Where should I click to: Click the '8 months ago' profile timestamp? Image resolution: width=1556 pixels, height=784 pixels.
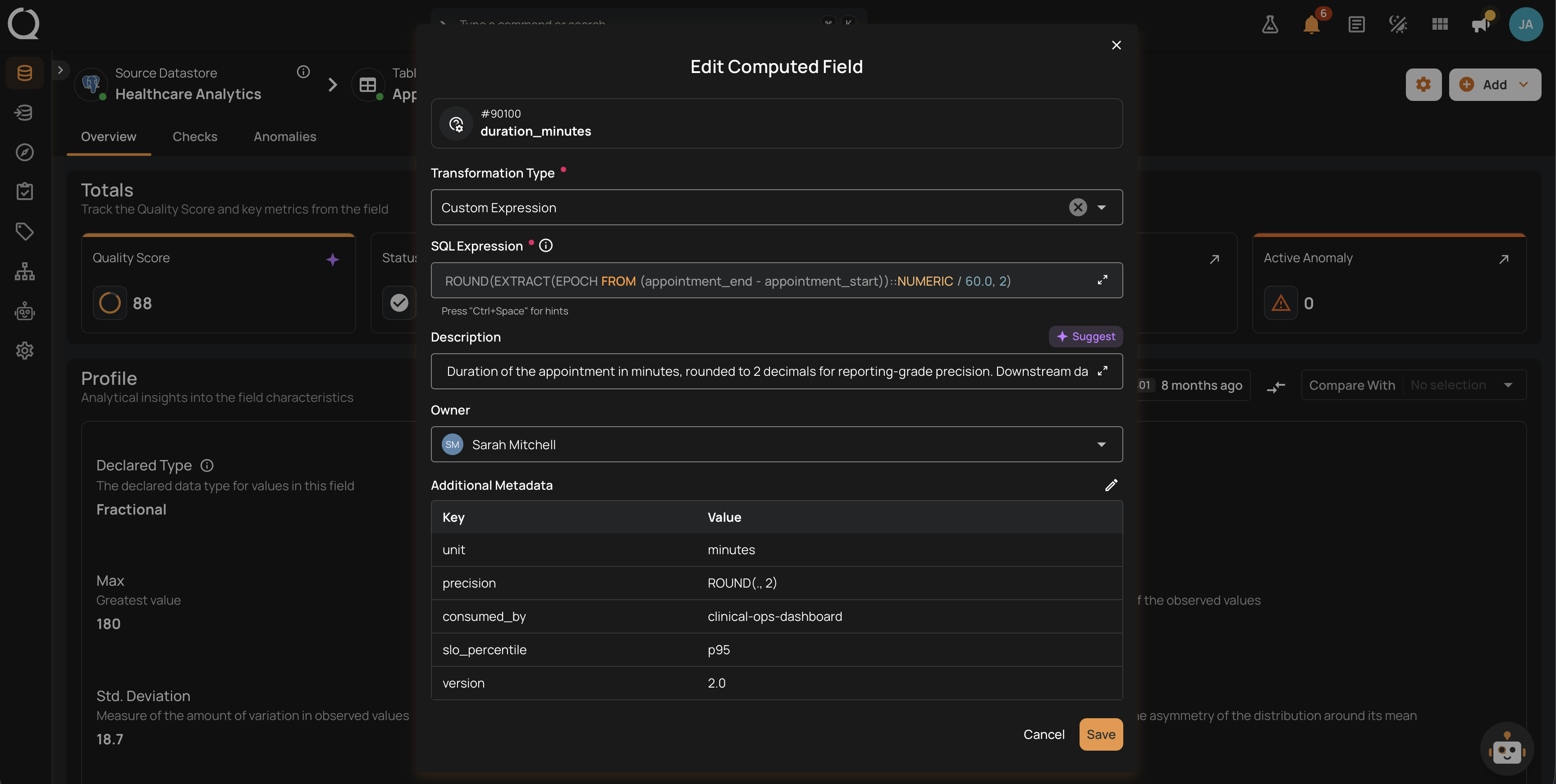1201,385
